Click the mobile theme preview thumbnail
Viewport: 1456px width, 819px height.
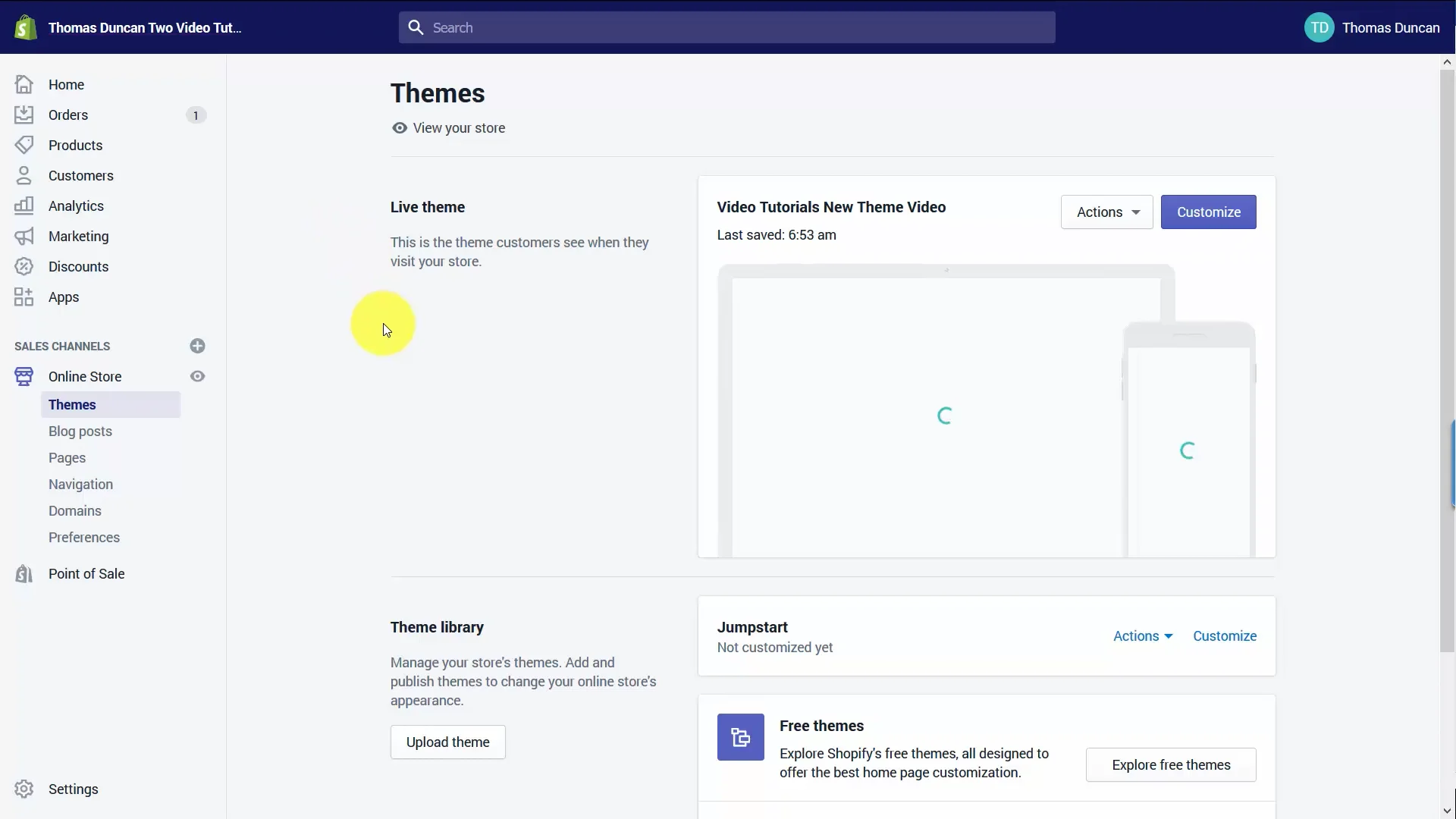coord(1188,439)
